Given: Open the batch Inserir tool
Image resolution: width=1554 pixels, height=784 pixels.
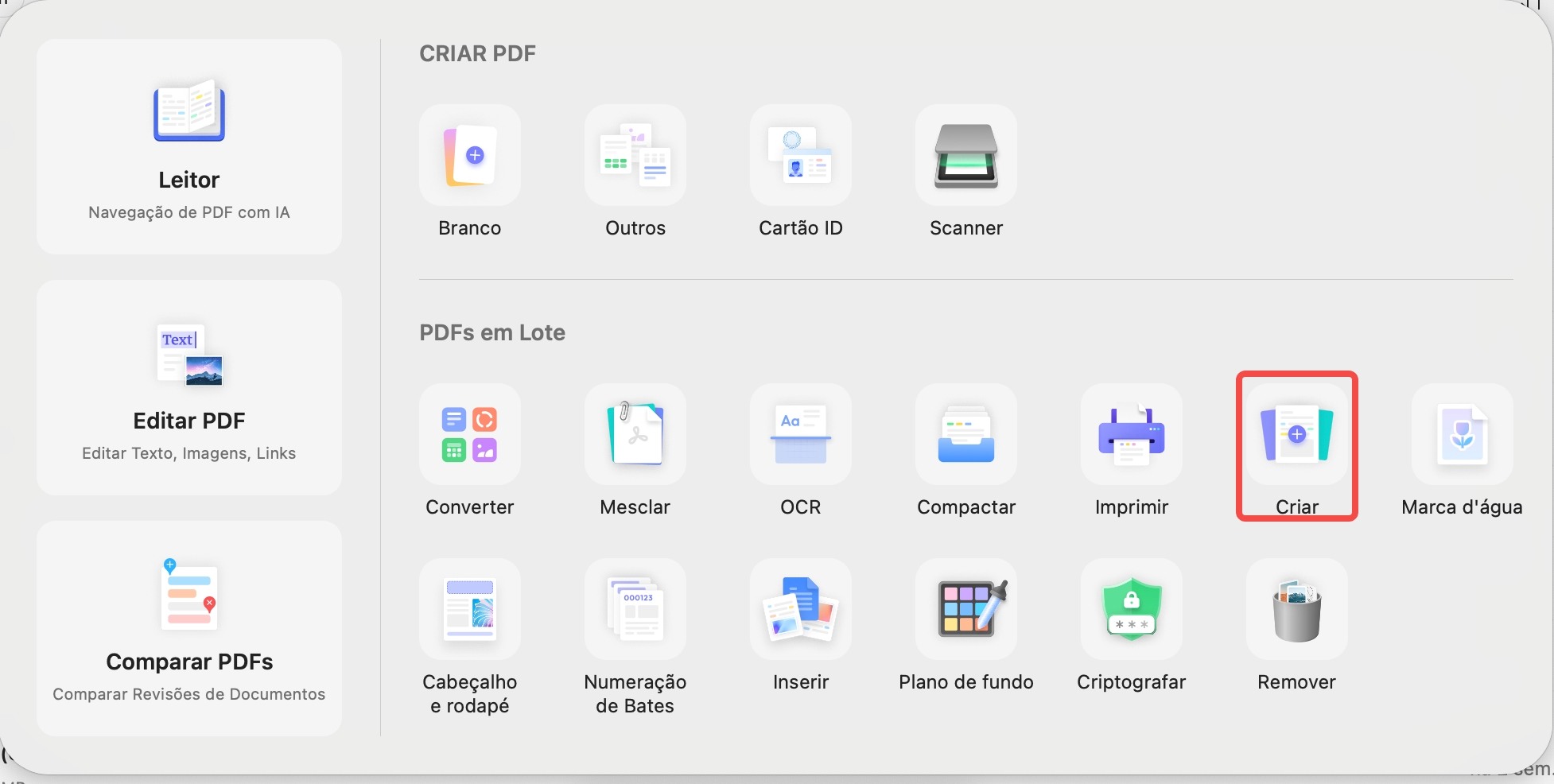Looking at the screenshot, I should tap(801, 609).
